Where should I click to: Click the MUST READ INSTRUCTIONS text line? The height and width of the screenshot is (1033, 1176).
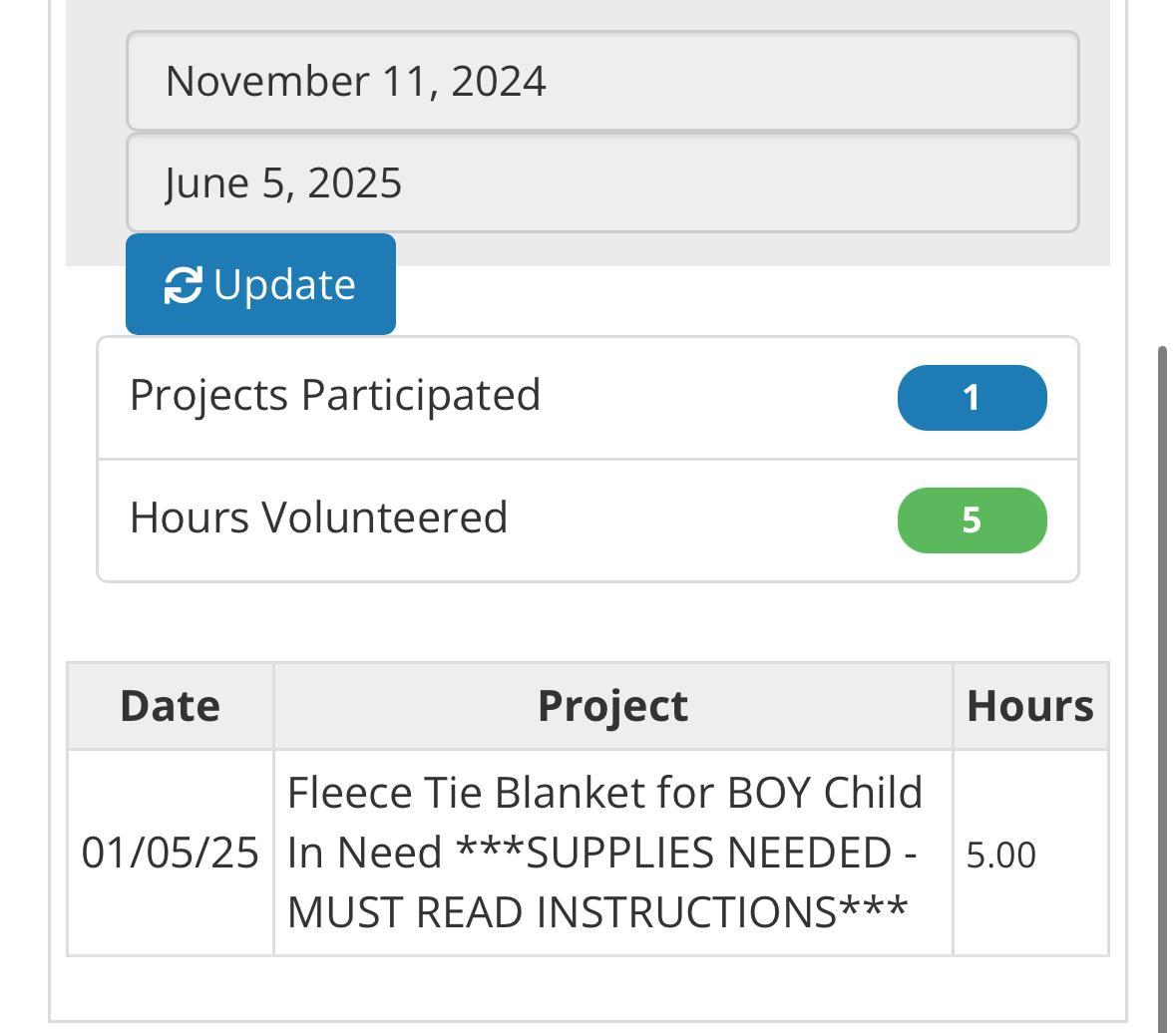(x=596, y=911)
